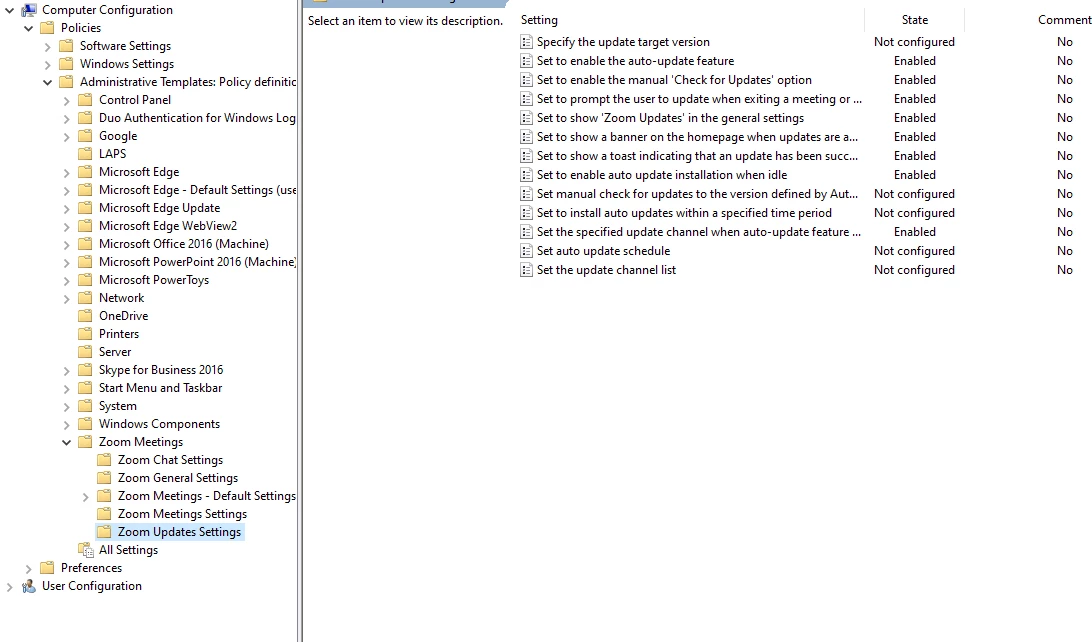Select 'Set to show a banner on the homepage' policy
The image size is (1092, 642).
697,137
